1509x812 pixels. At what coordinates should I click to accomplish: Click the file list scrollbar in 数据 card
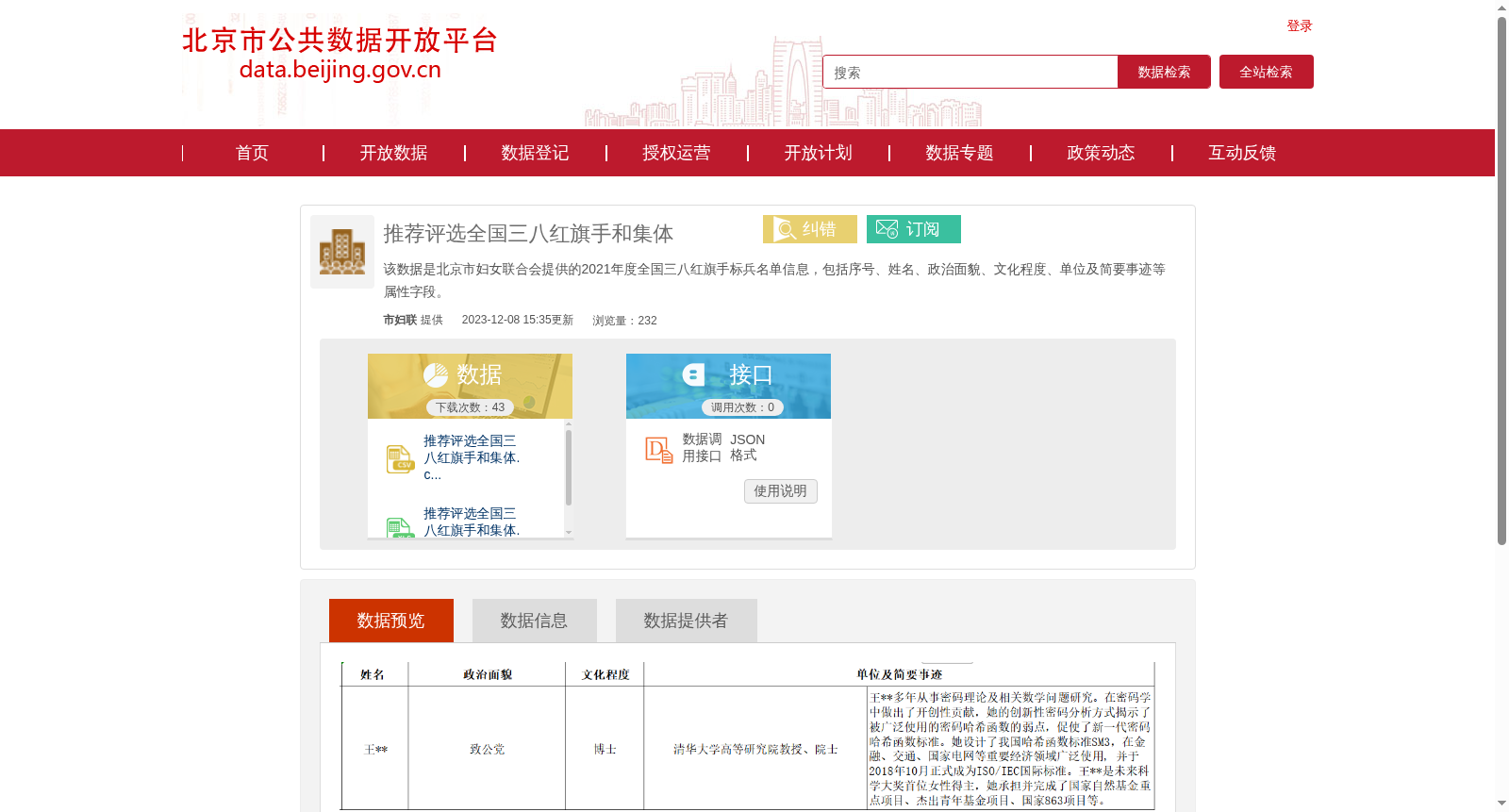click(569, 467)
